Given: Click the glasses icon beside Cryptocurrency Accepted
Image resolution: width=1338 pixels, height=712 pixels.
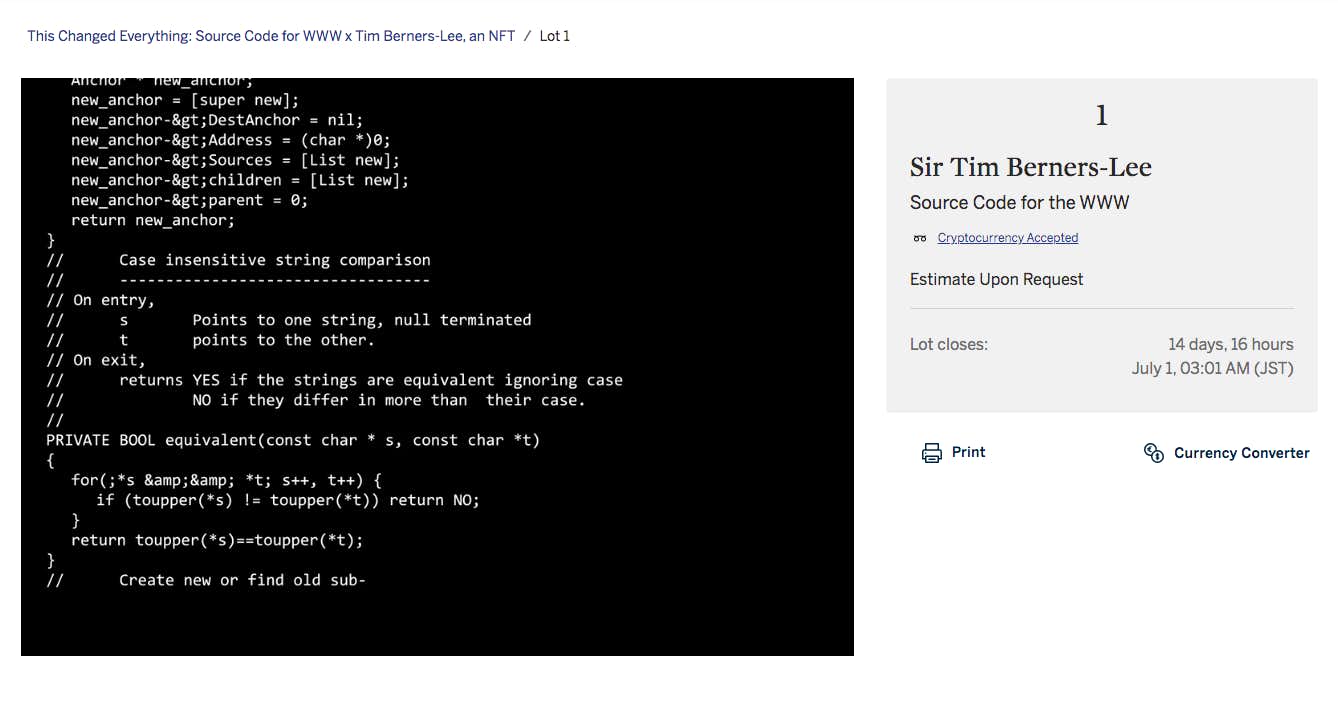Looking at the screenshot, I should 920,238.
